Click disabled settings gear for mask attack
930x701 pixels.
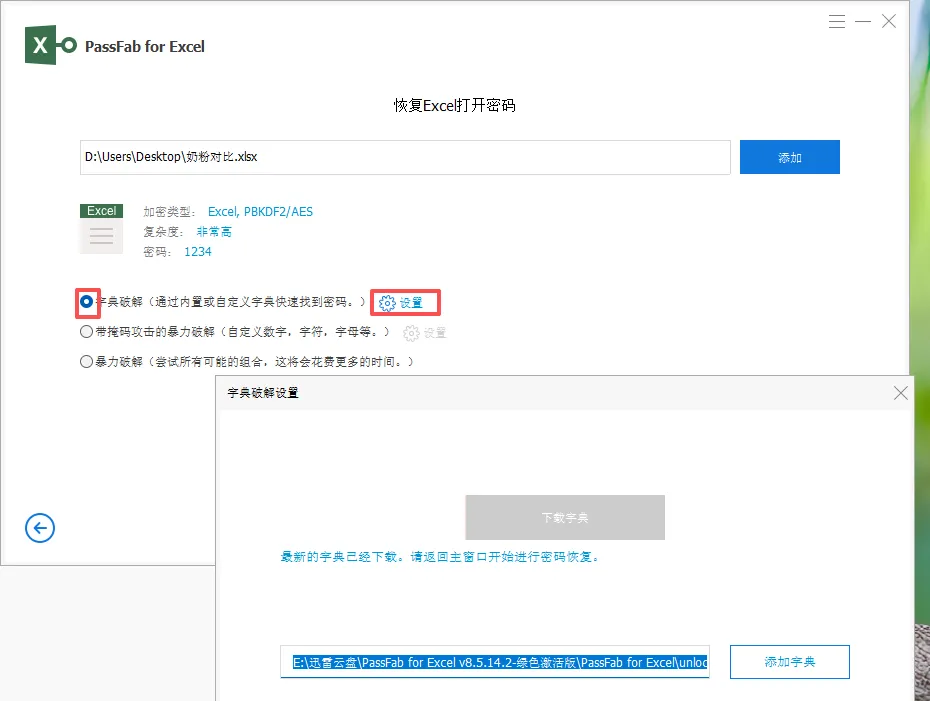point(411,333)
